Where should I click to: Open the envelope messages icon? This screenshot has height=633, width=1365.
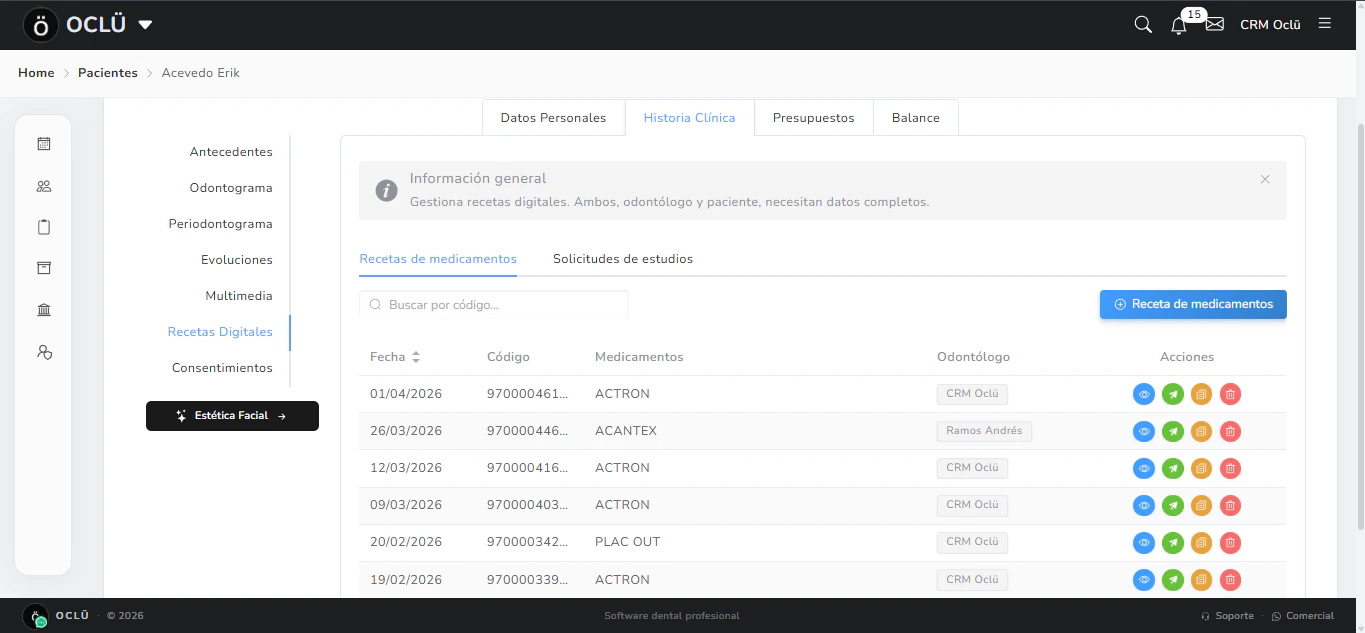tap(1215, 24)
